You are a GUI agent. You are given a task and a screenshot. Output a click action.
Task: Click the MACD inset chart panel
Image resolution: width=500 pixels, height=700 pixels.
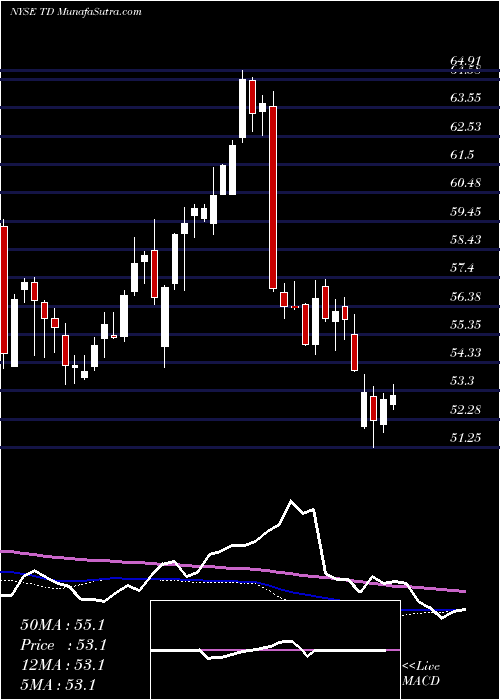(x=275, y=650)
